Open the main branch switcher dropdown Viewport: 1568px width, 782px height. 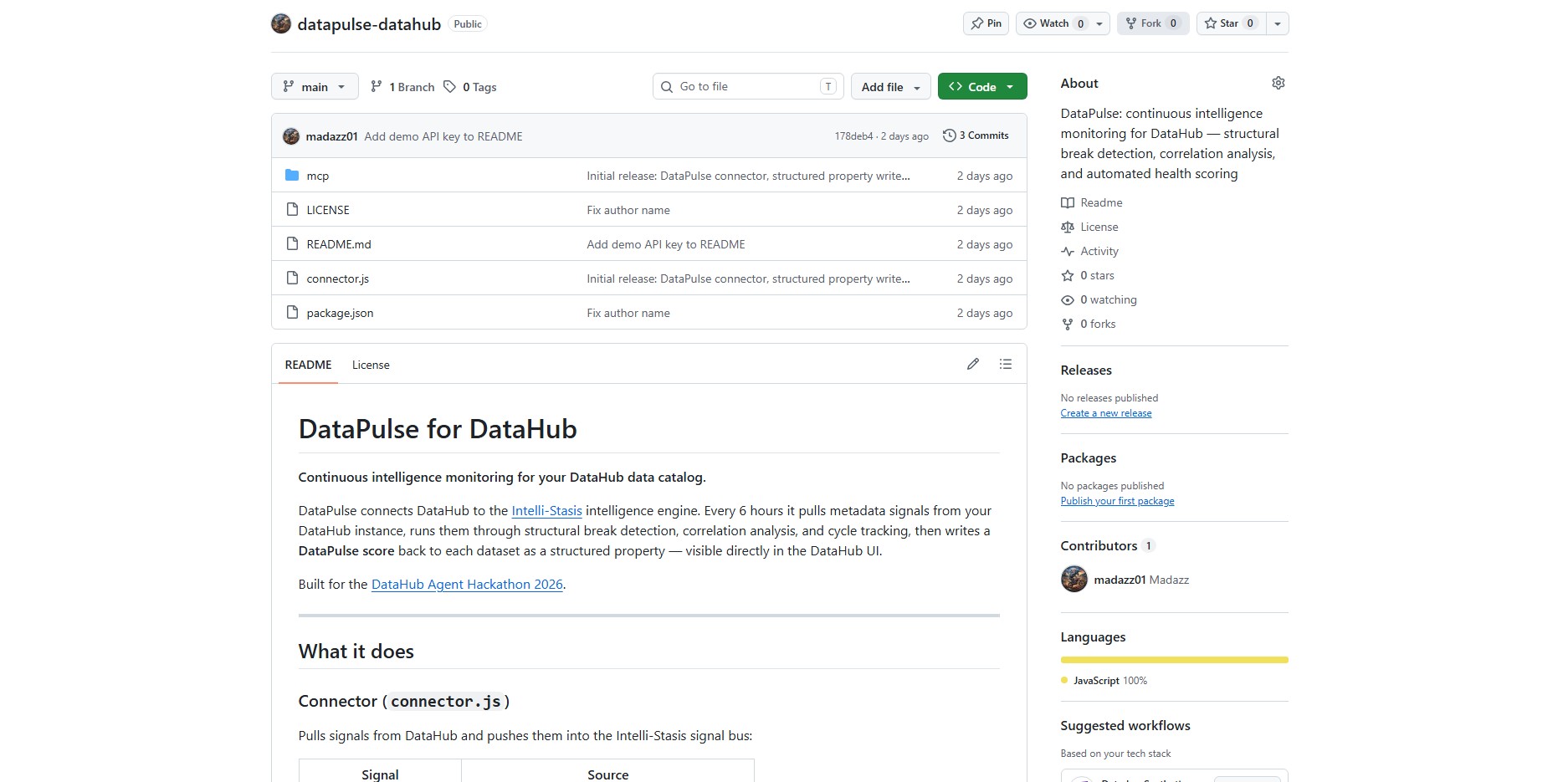pyautogui.click(x=315, y=86)
